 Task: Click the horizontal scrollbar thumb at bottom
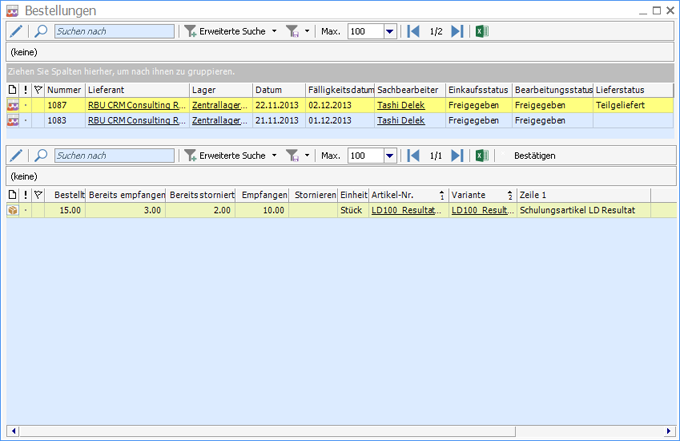[x=268, y=431]
